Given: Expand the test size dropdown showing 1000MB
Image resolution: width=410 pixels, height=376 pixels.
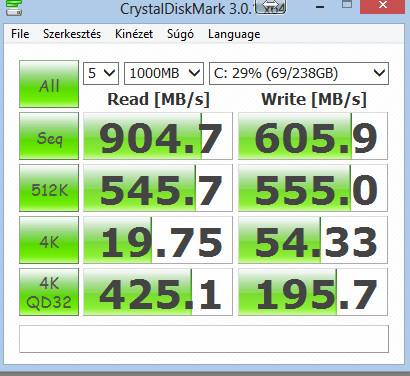Looking at the screenshot, I should click(164, 73).
